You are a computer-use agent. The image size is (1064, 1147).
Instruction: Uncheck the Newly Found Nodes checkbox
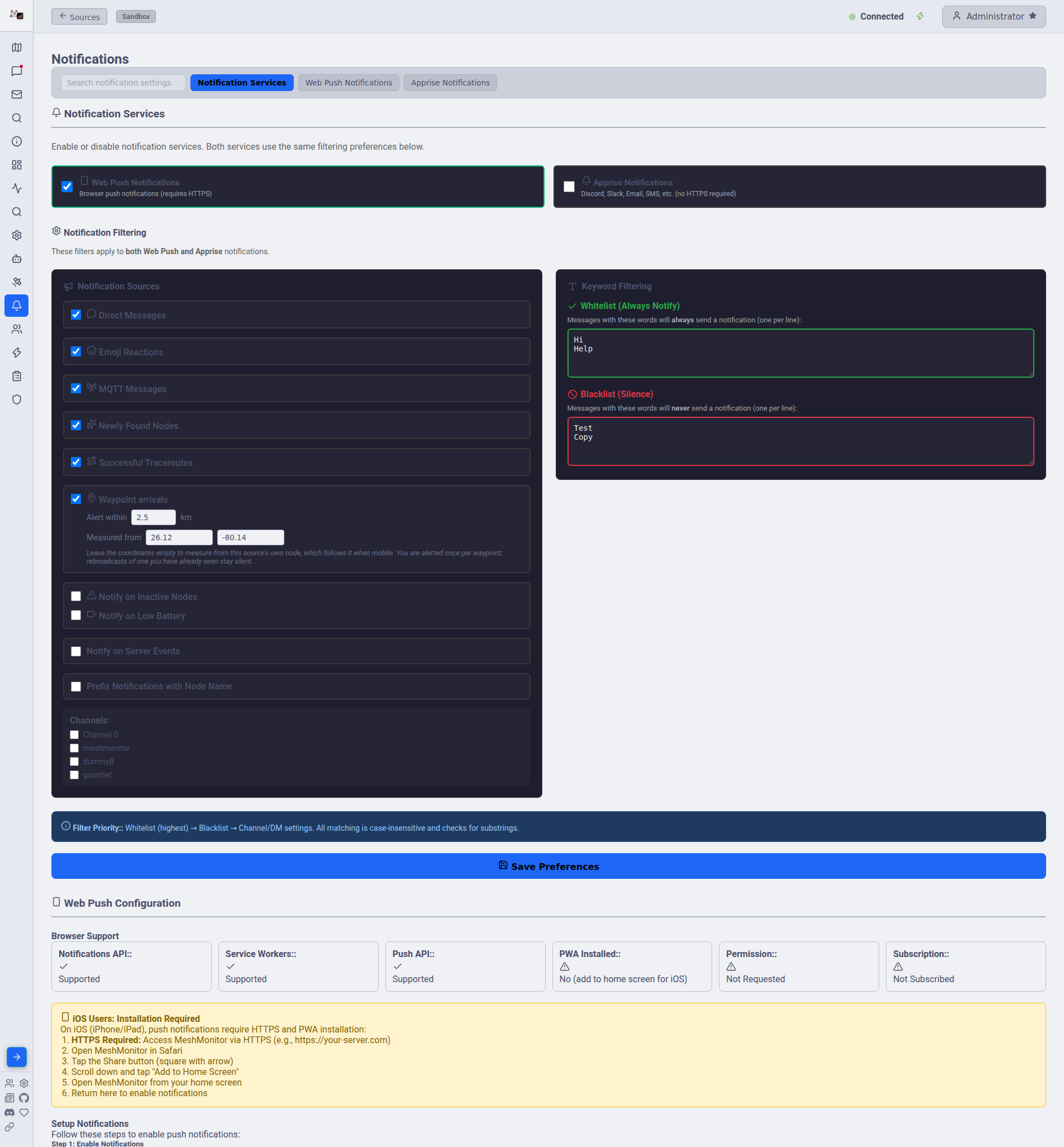[x=76, y=425]
